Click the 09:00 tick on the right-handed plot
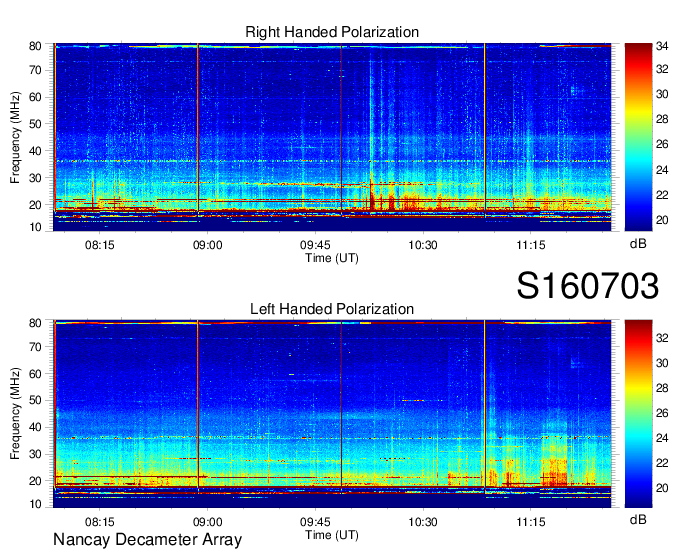The image size is (680, 552). point(207,245)
